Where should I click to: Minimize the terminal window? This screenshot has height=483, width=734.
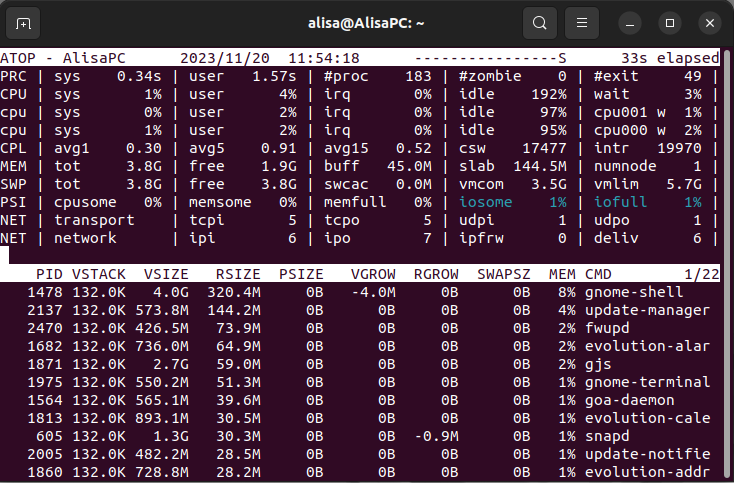(630, 23)
